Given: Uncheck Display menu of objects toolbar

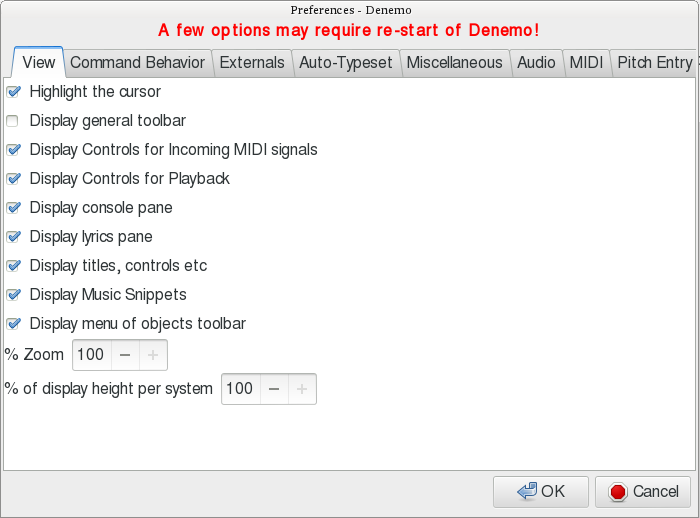Looking at the screenshot, I should [x=13, y=324].
